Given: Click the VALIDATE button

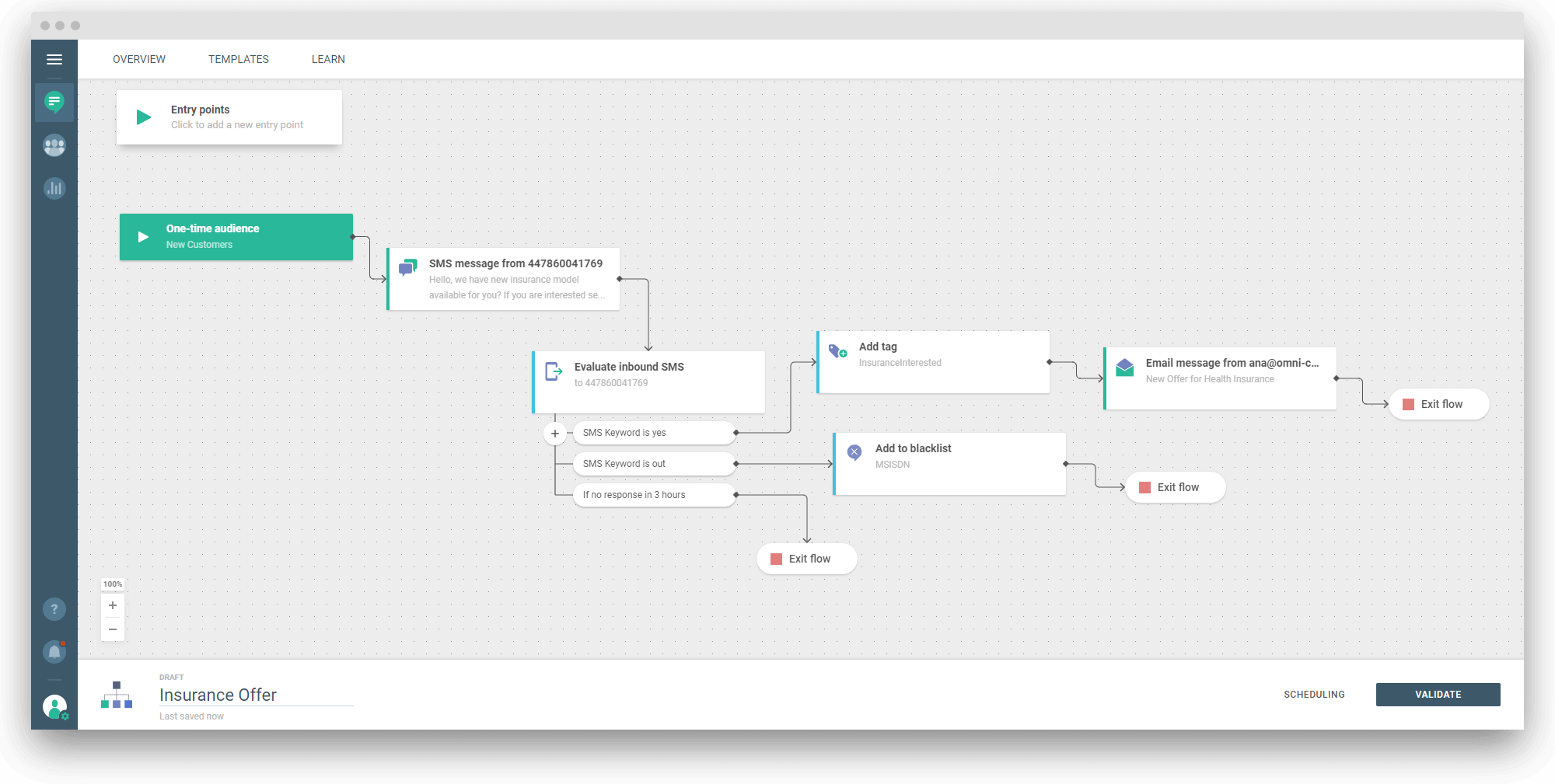Looking at the screenshot, I should (1438, 694).
